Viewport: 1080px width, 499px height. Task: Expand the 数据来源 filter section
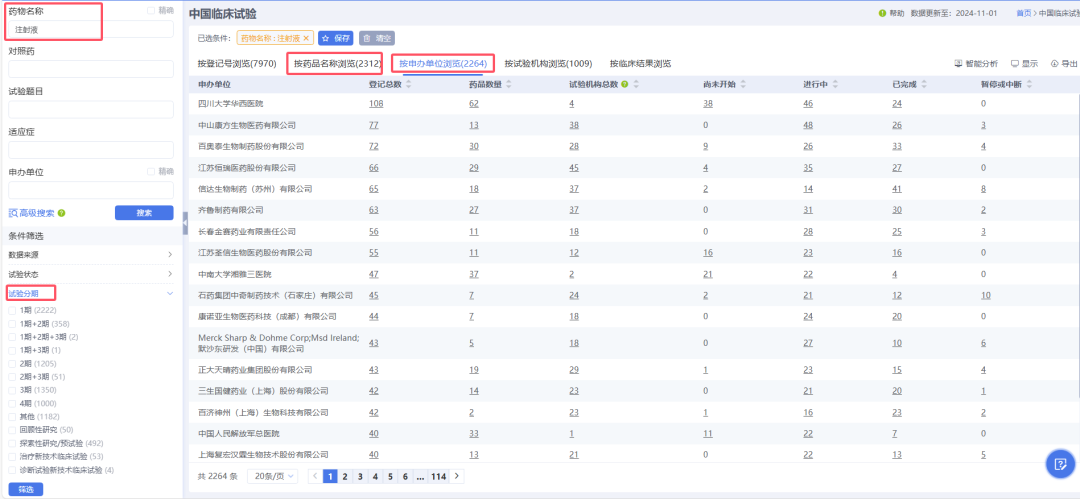click(169, 254)
